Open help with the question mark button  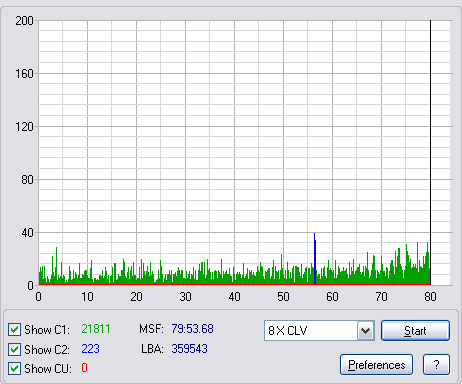tap(436, 365)
